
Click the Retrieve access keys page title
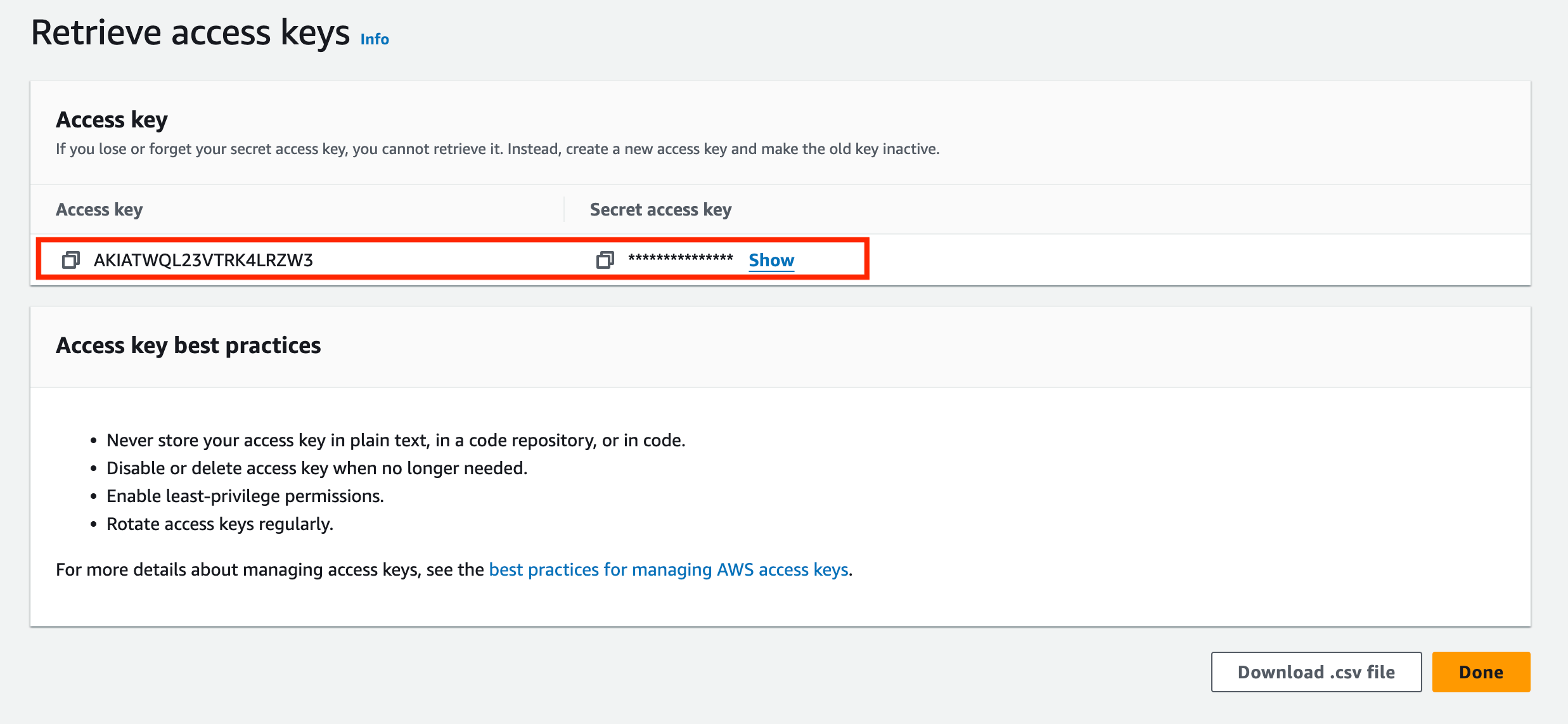point(190,33)
